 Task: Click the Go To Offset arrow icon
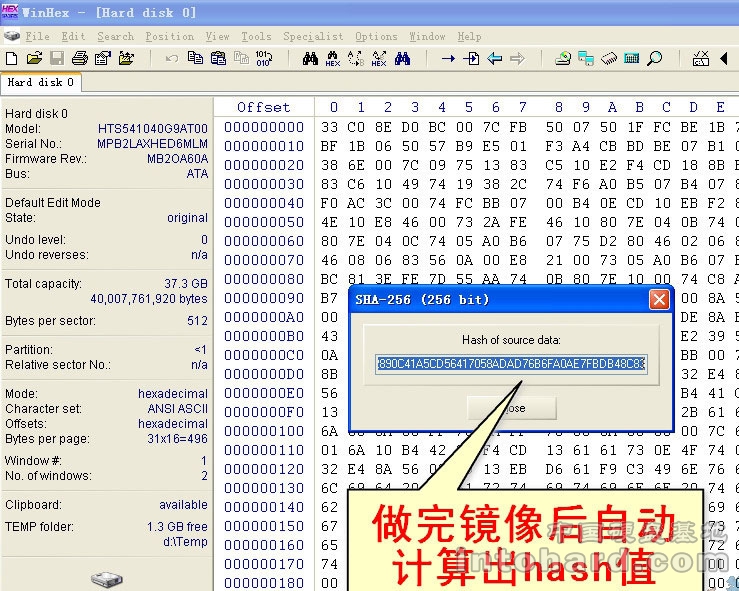pyautogui.click(x=448, y=59)
